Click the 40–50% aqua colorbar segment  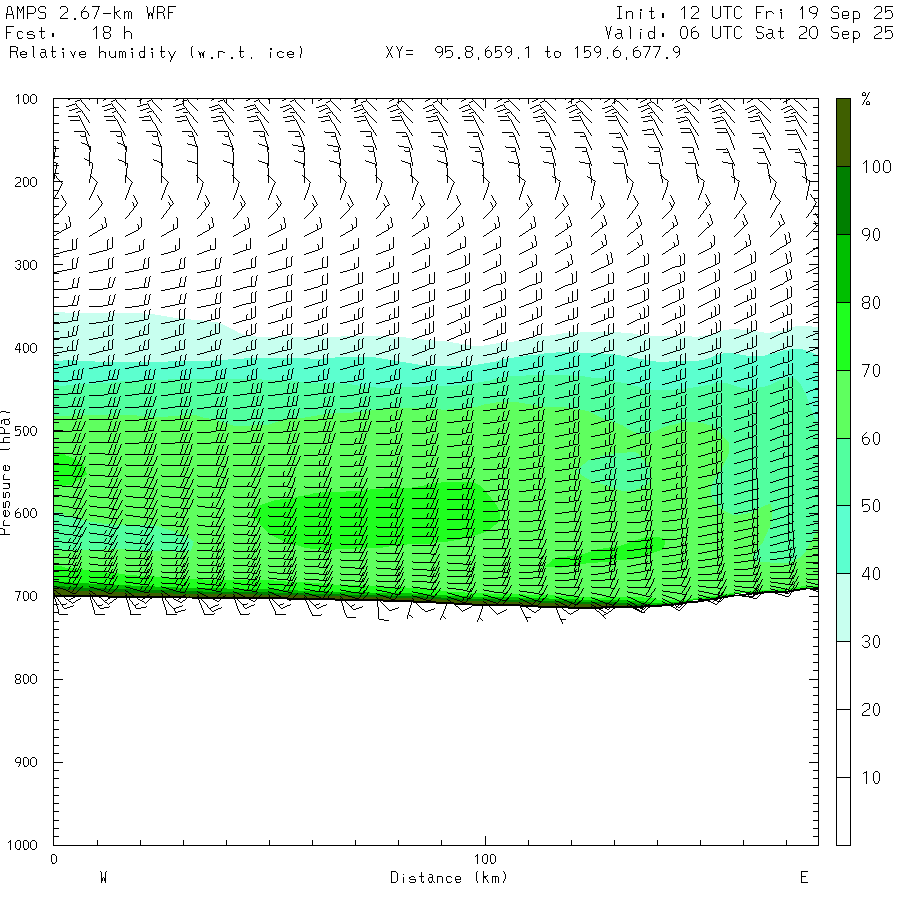click(843, 540)
